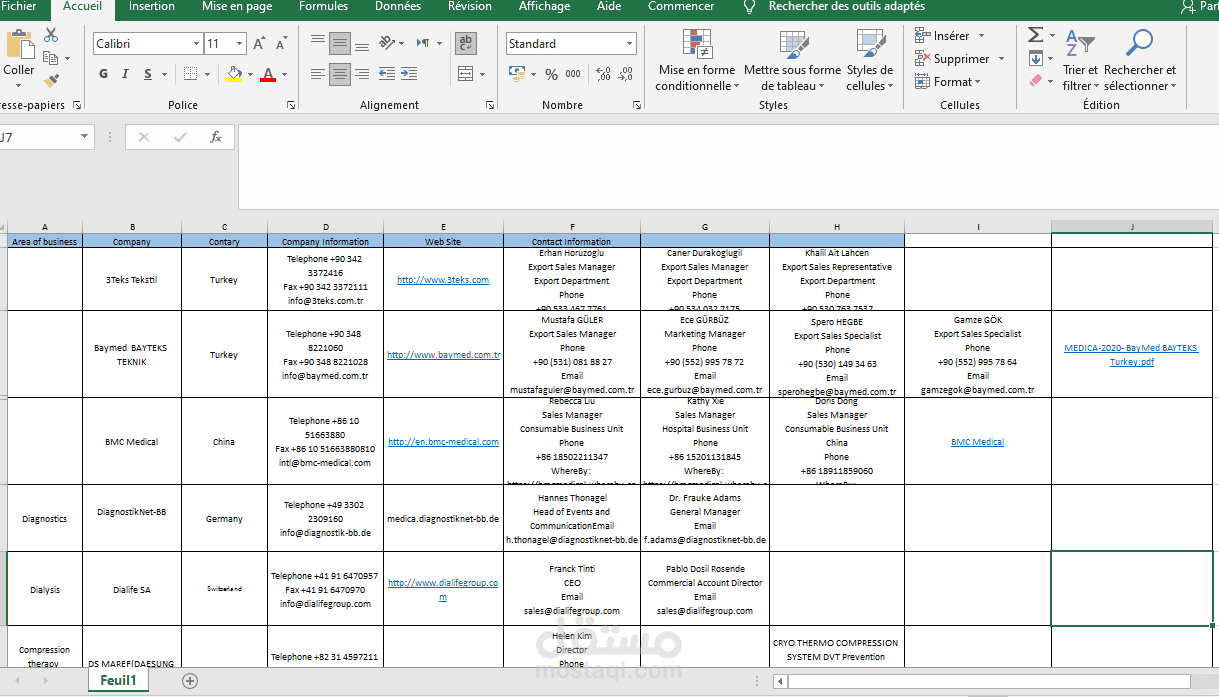The height and width of the screenshot is (697, 1219).
Task: Open fill color dropdown arrow
Action: [249, 75]
